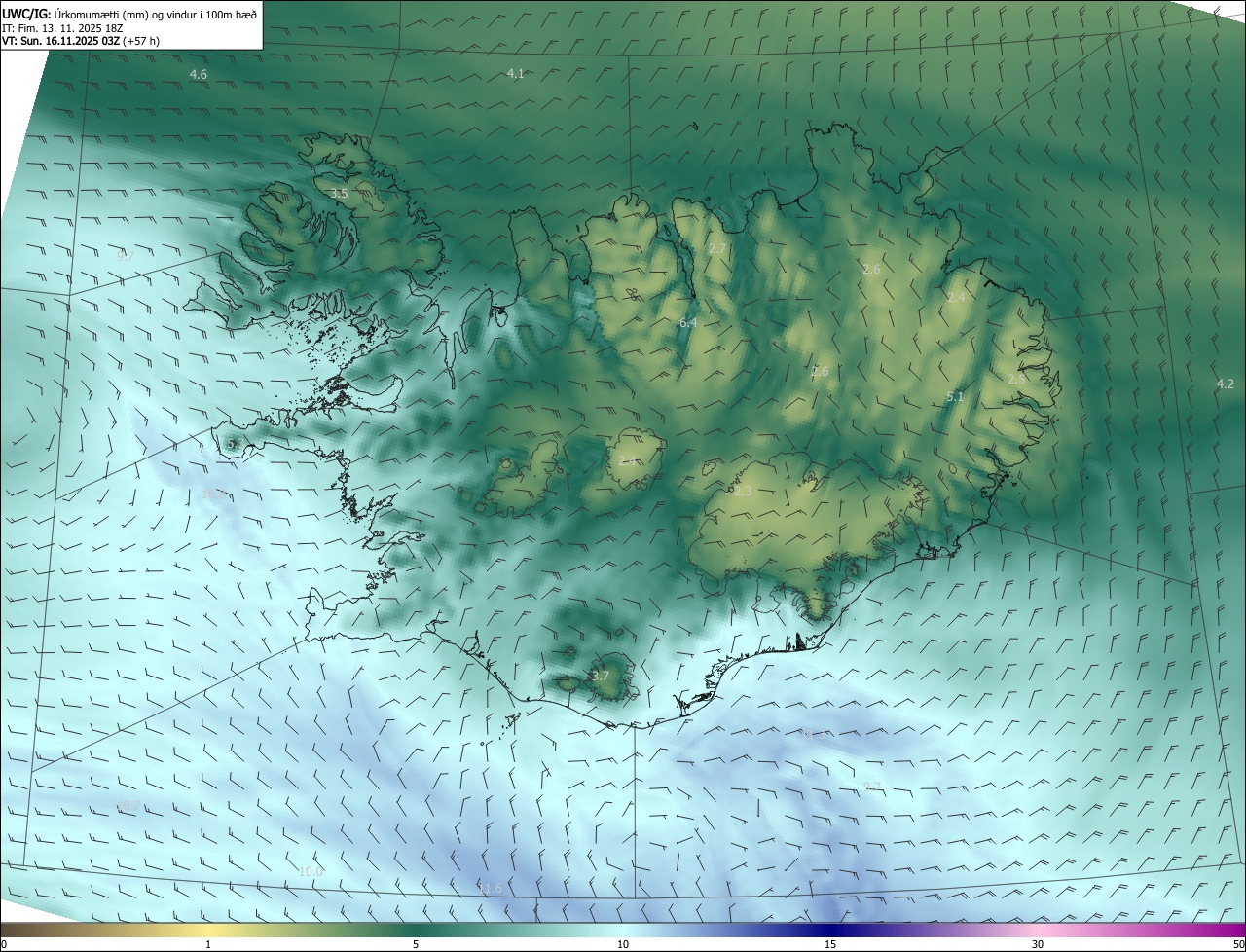Click the 'IT: Fim. 13. 11. 2025 18Z' line
The width and height of the screenshot is (1246, 952).
pyautogui.click(x=62, y=27)
